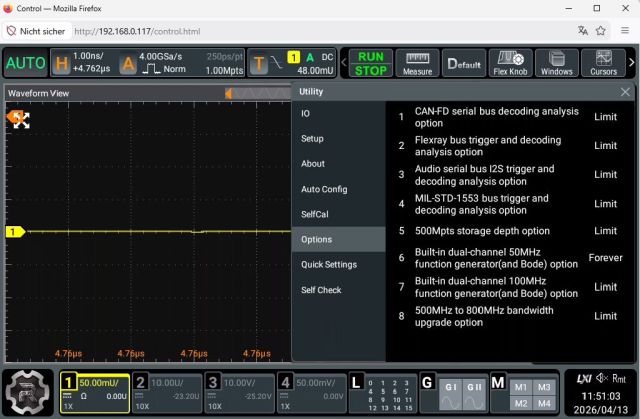Image resolution: width=640 pixels, height=419 pixels.
Task: Click the channel 1 ground level marker
Action: (x=14, y=232)
